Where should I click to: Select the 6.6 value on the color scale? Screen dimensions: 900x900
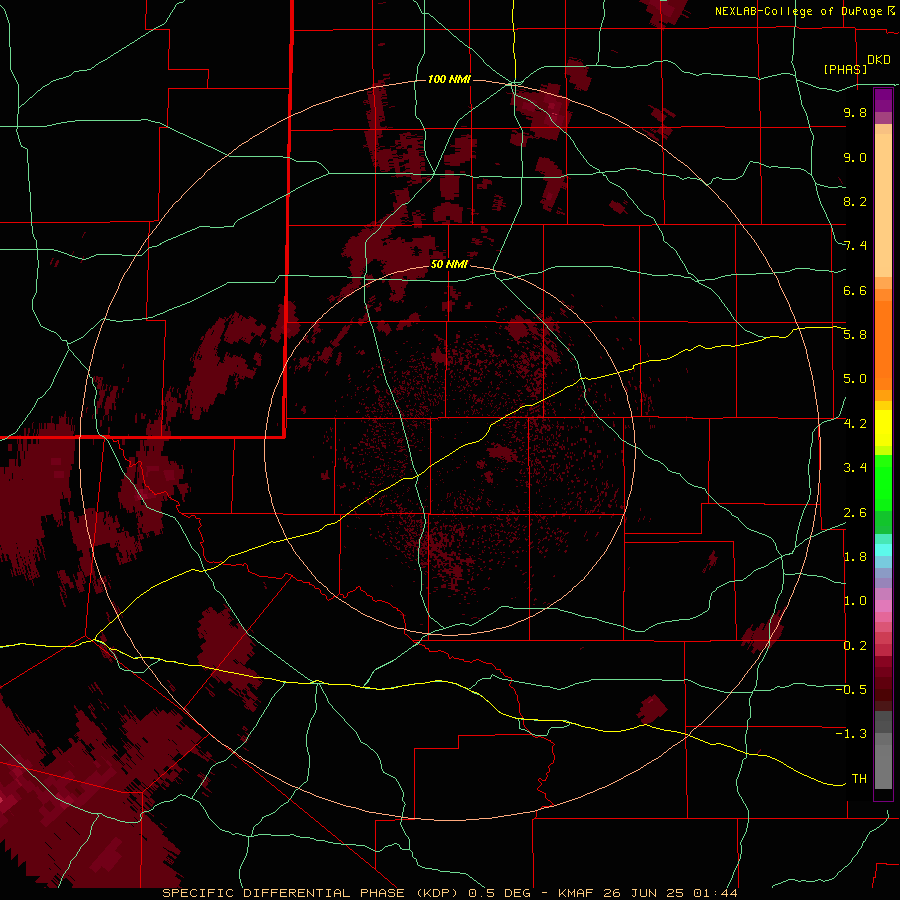(x=855, y=290)
